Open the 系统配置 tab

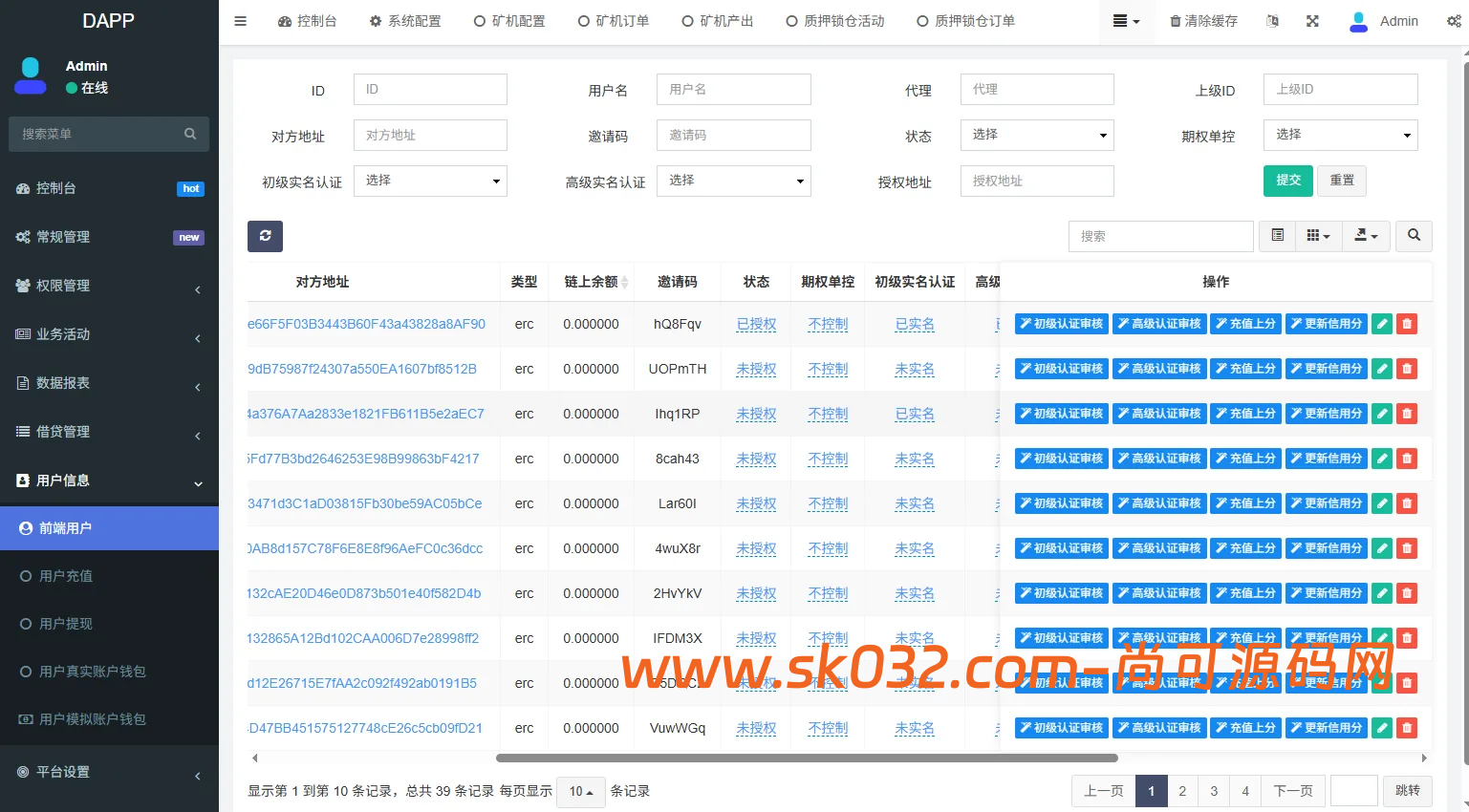405,21
